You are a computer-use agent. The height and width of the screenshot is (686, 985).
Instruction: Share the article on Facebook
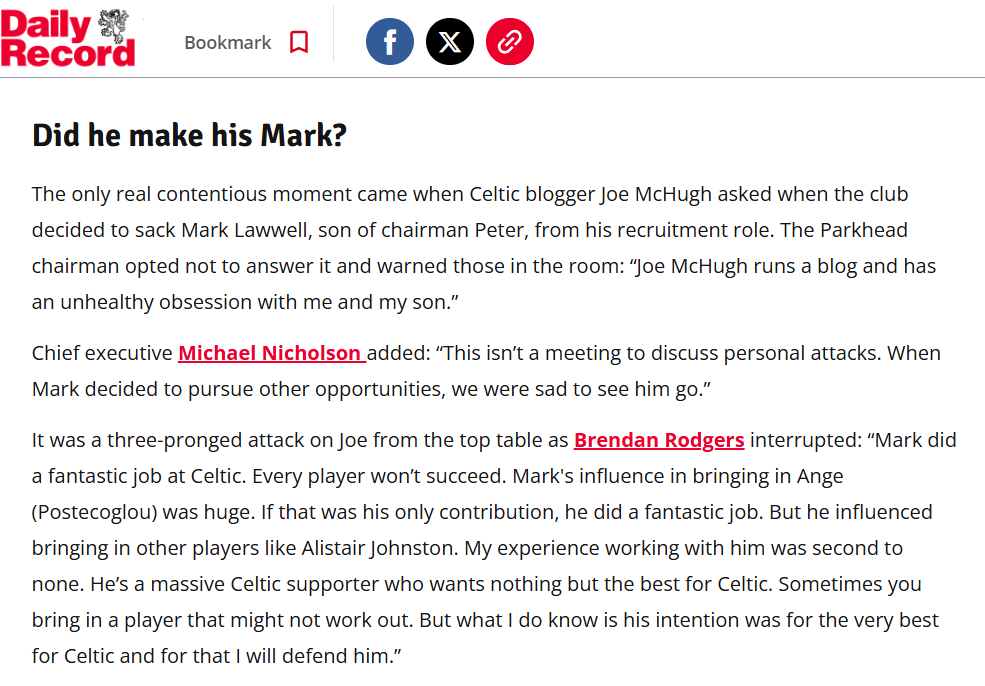[x=389, y=42]
